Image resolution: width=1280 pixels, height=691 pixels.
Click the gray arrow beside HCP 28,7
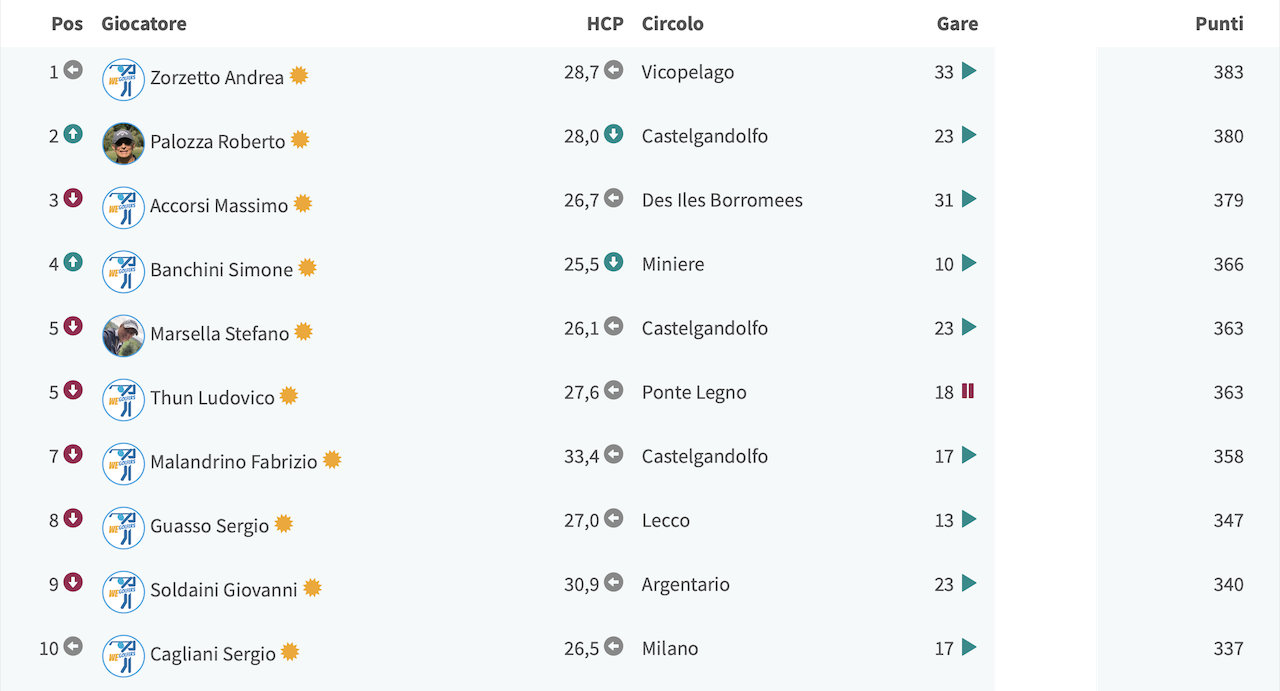point(614,70)
